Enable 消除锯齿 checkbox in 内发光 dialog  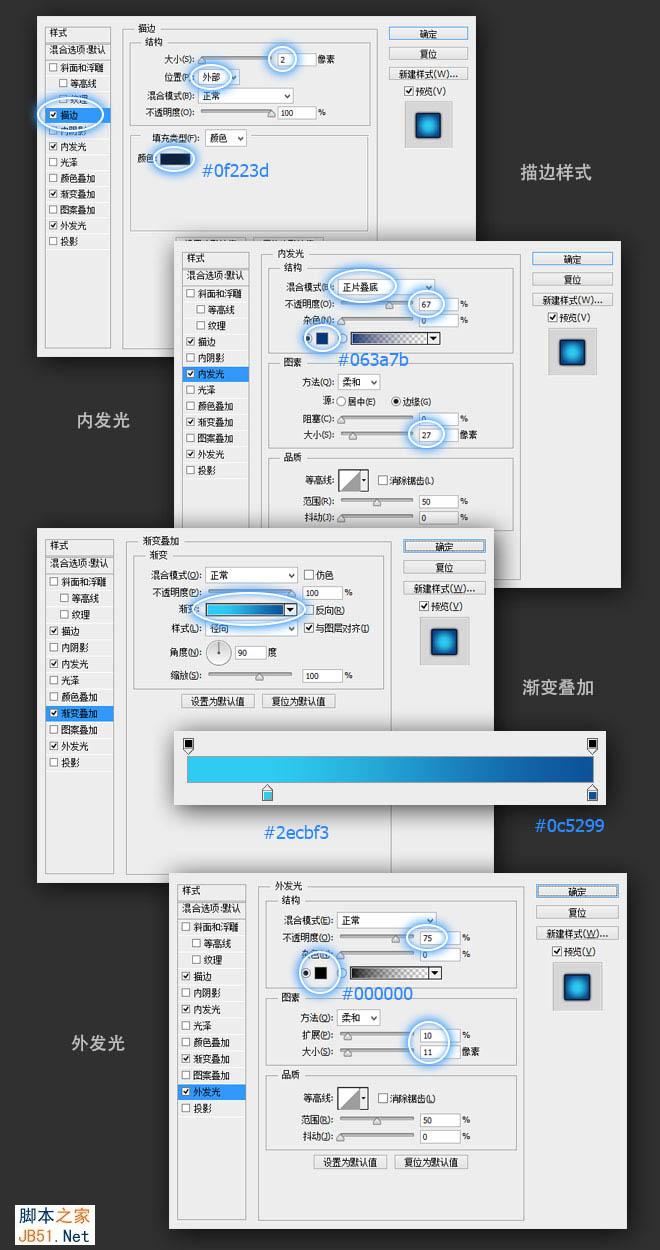[382, 481]
